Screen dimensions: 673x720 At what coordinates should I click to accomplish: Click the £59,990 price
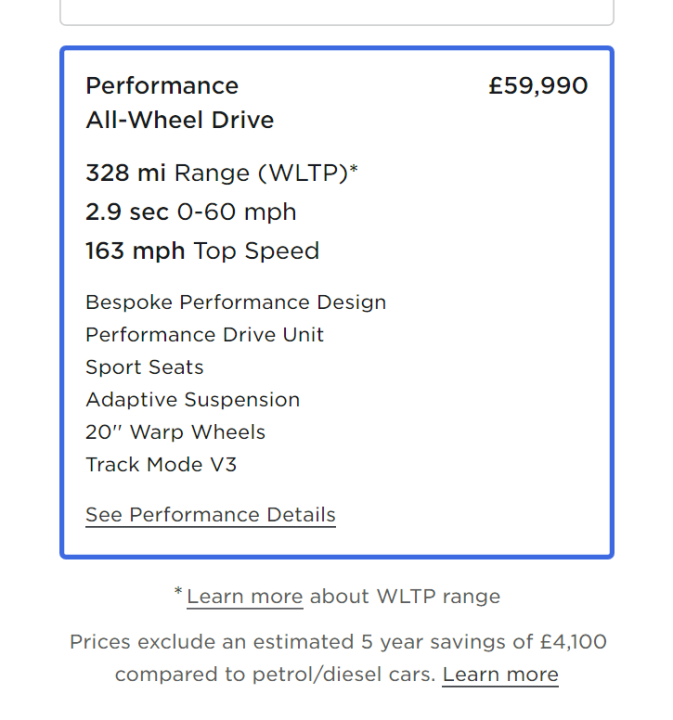[x=538, y=86]
